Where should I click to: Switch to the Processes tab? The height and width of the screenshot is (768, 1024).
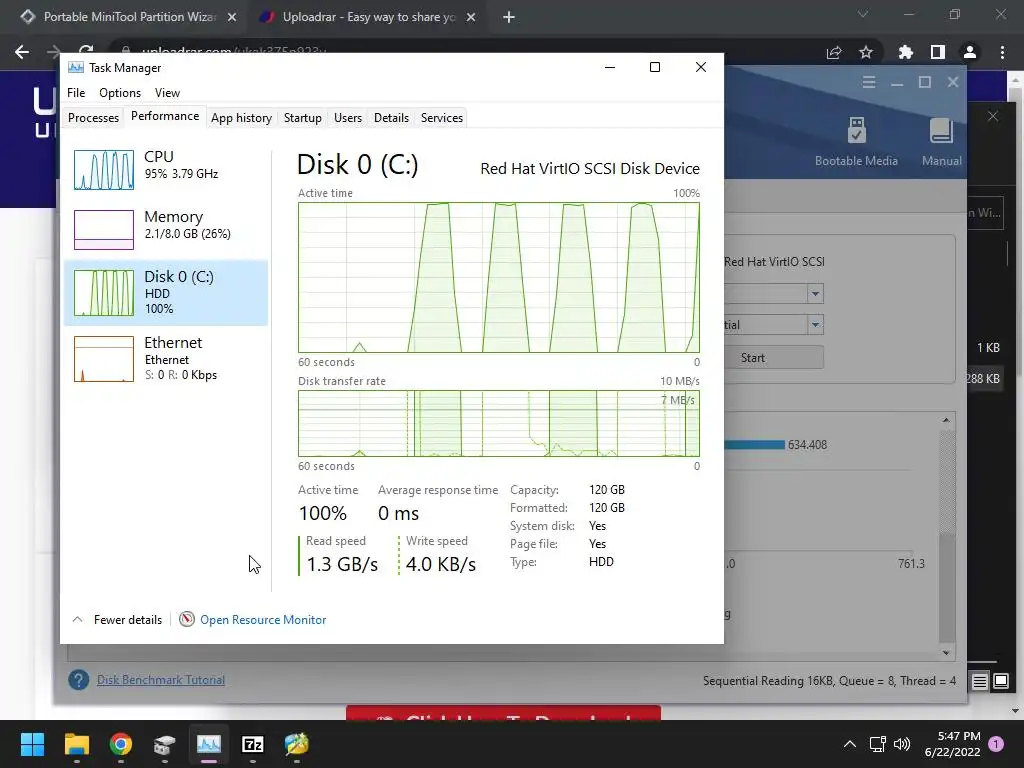[93, 118]
